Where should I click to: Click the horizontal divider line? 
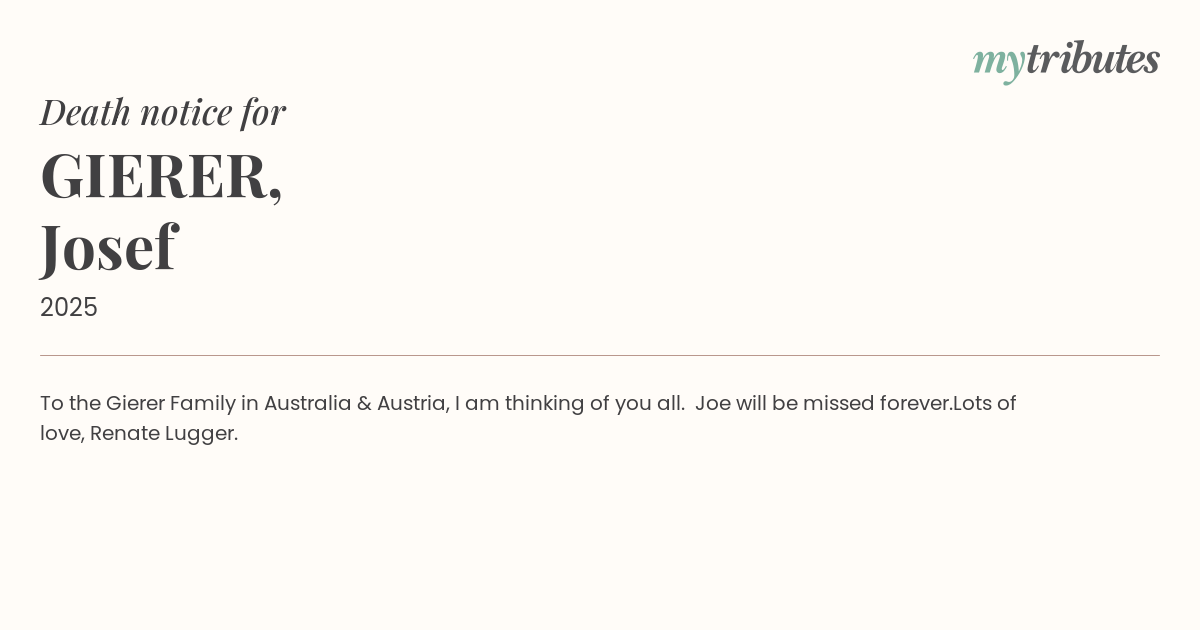pyautogui.click(x=600, y=355)
